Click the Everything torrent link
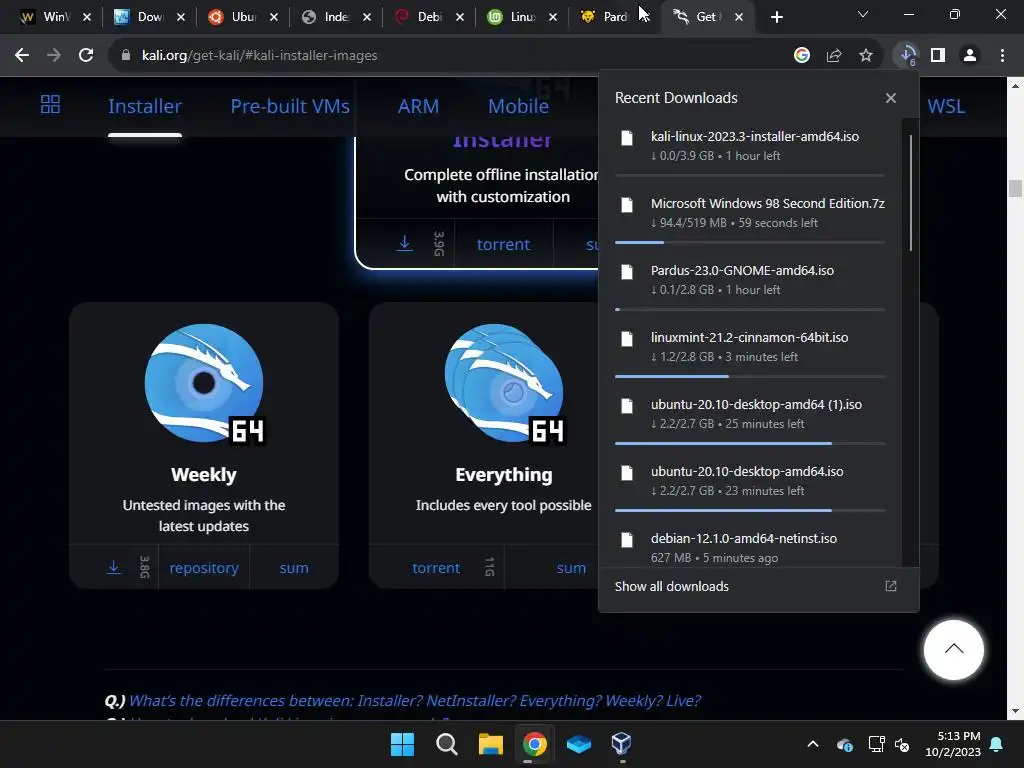Viewport: 1024px width, 768px height. (436, 568)
